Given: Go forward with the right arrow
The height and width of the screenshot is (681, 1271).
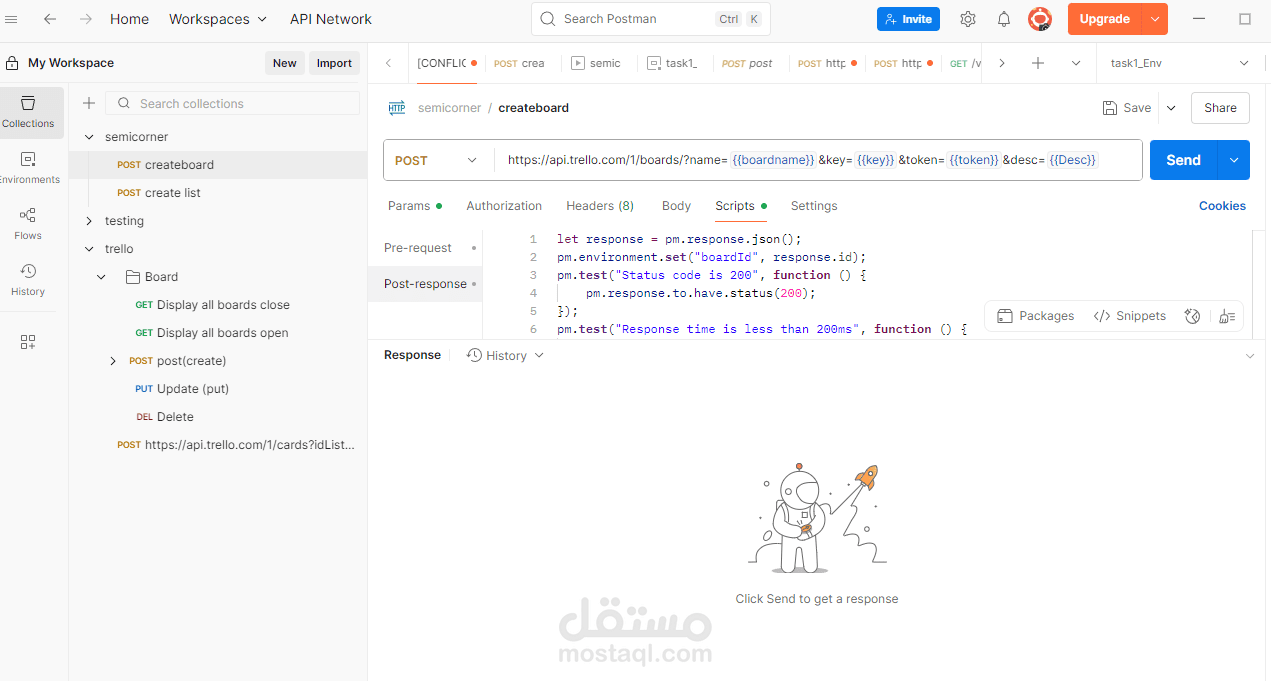Looking at the screenshot, I should (x=86, y=19).
